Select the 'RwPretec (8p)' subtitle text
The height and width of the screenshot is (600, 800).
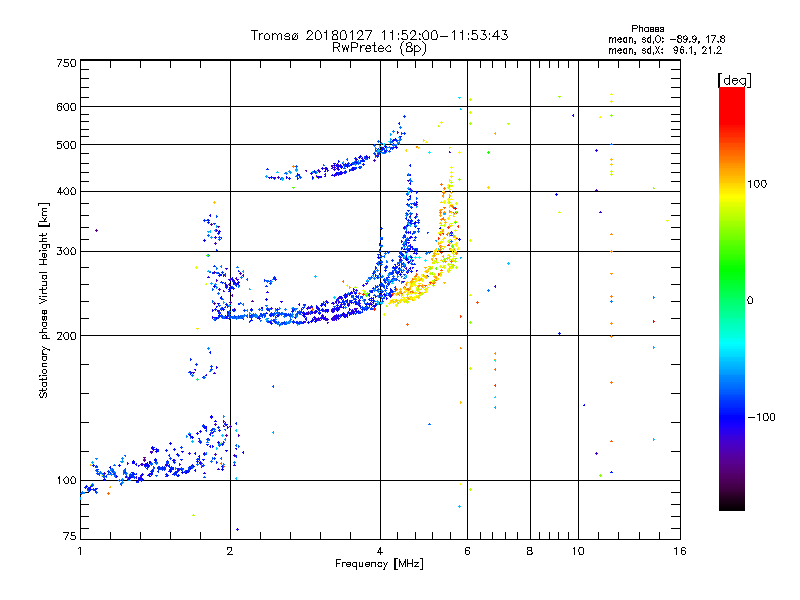(379, 48)
